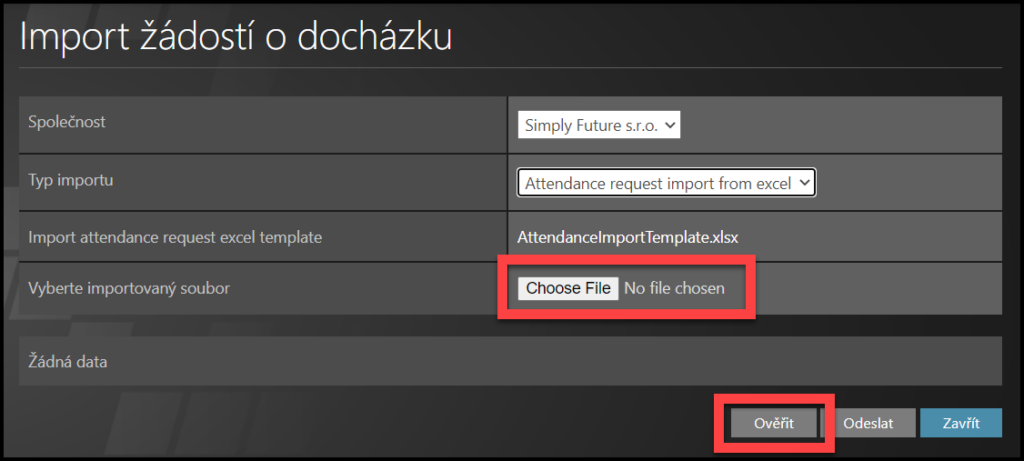
Task: Select the Společnost field label
Action: pos(67,122)
